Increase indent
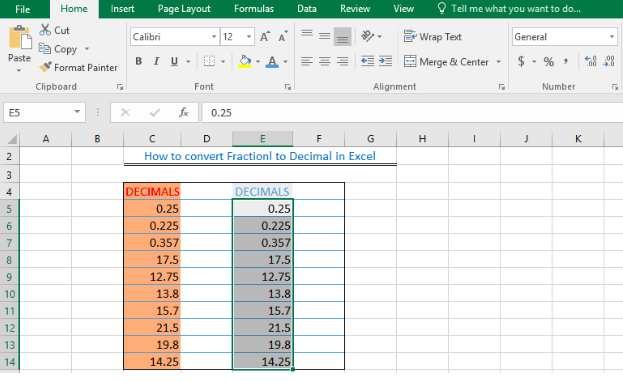The width and height of the screenshot is (623, 382). (x=385, y=61)
